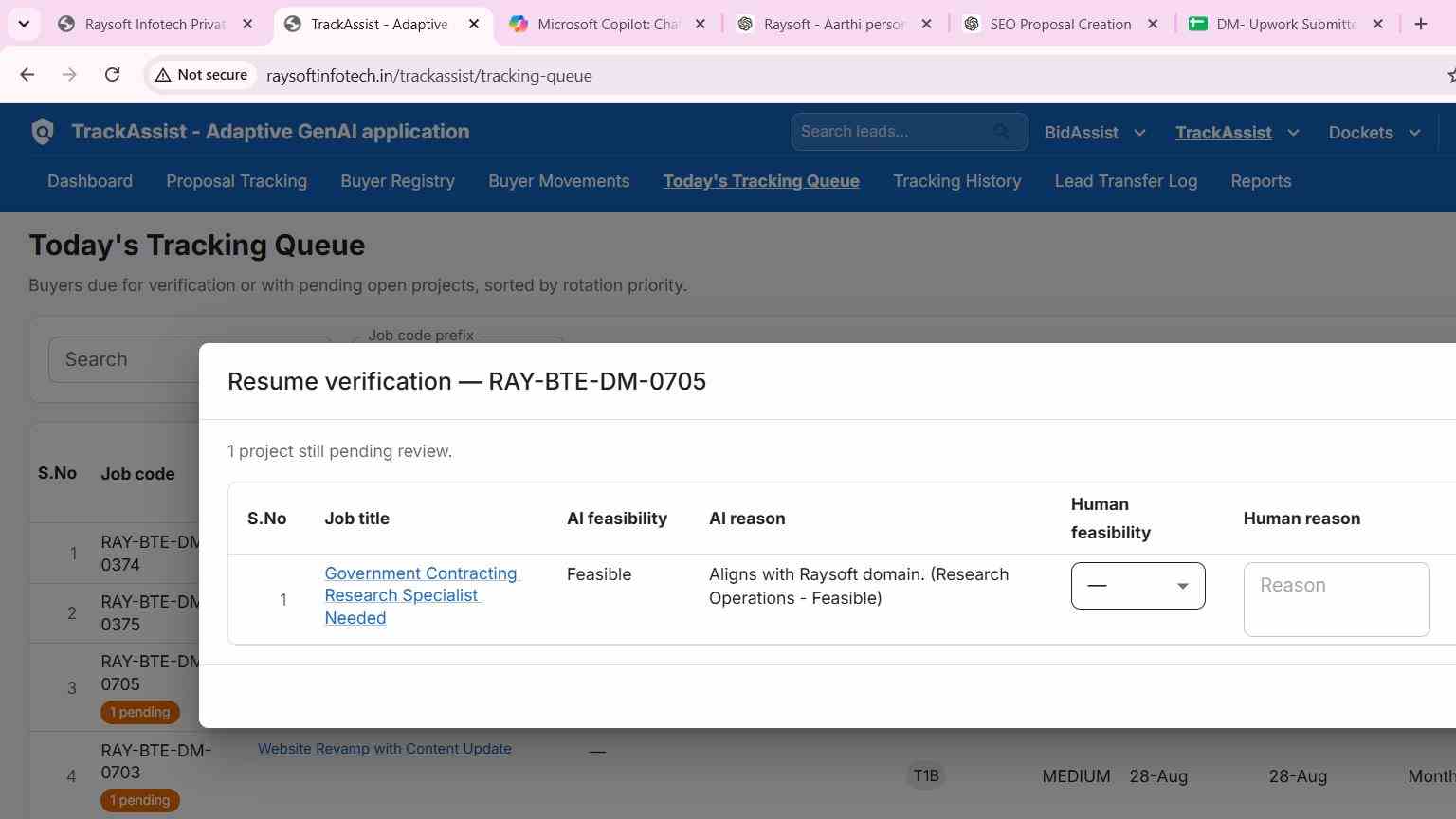Open Website Revamp with Content Update link
This screenshot has width=1456, height=819.
[x=384, y=749]
